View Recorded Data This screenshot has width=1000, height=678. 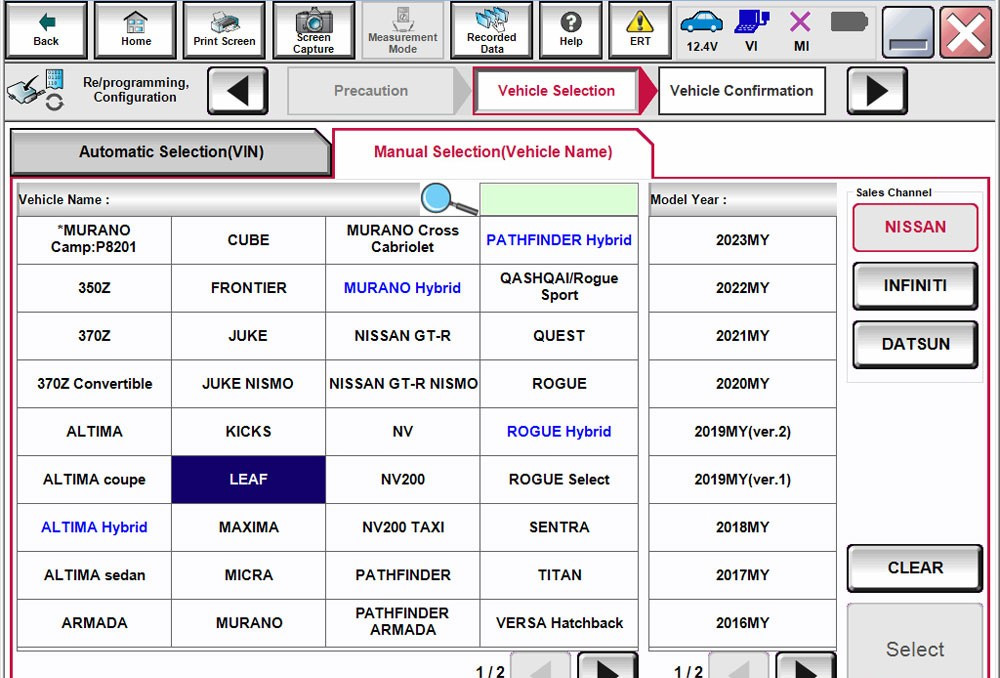click(491, 30)
